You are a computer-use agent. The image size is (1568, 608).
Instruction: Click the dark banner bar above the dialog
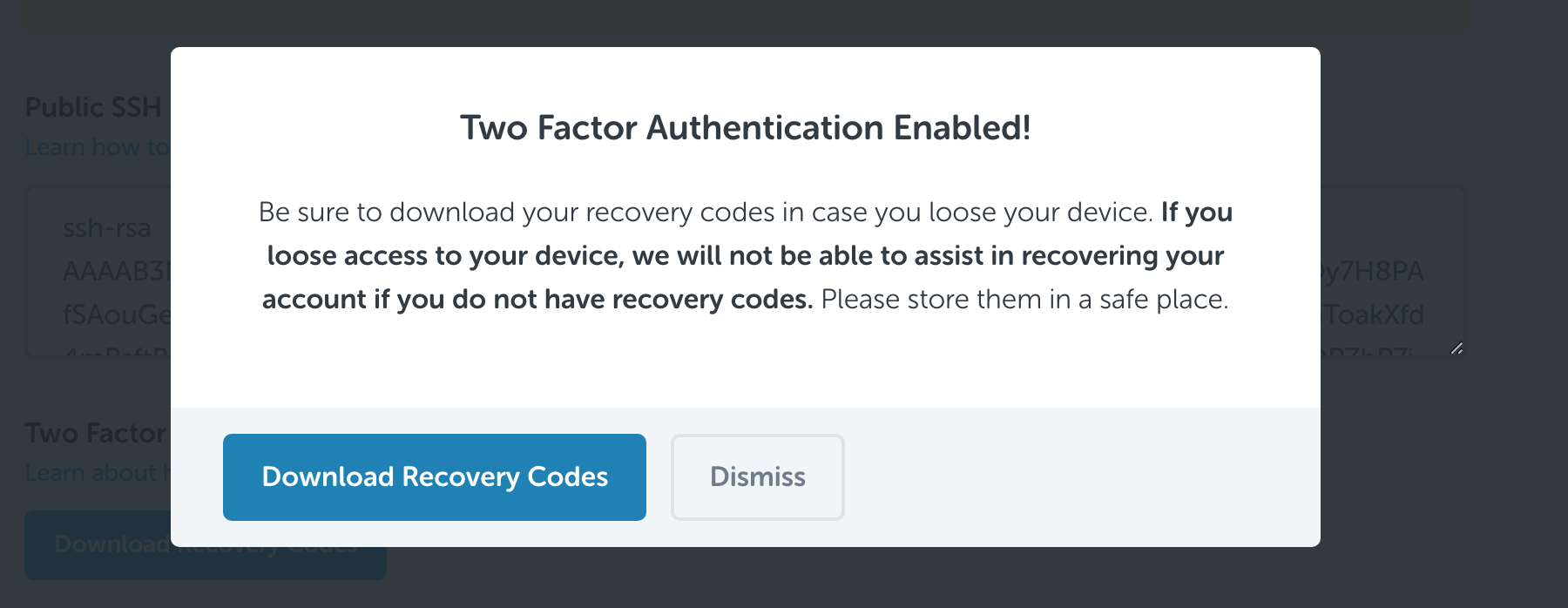tap(746, 16)
